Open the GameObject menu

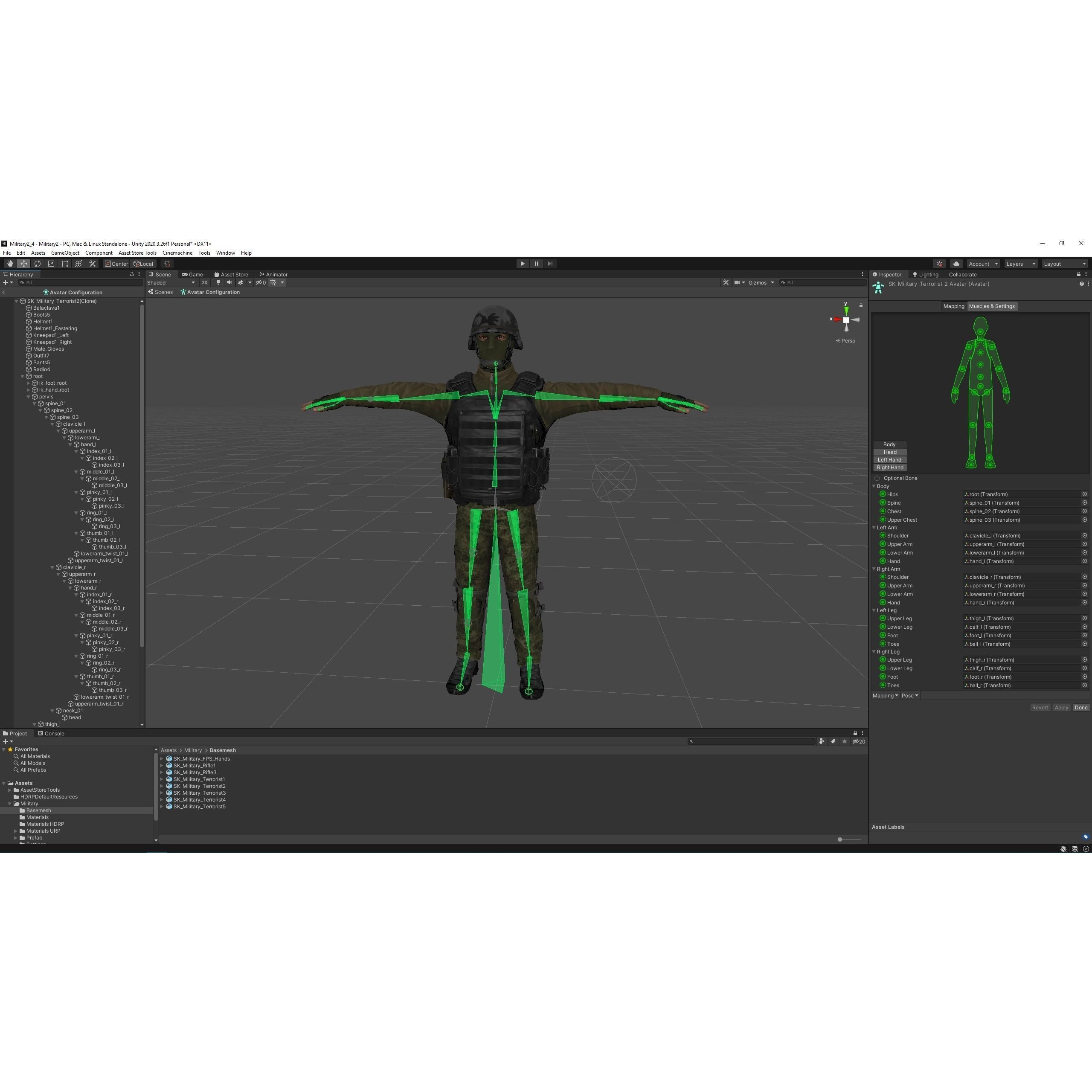(65, 253)
